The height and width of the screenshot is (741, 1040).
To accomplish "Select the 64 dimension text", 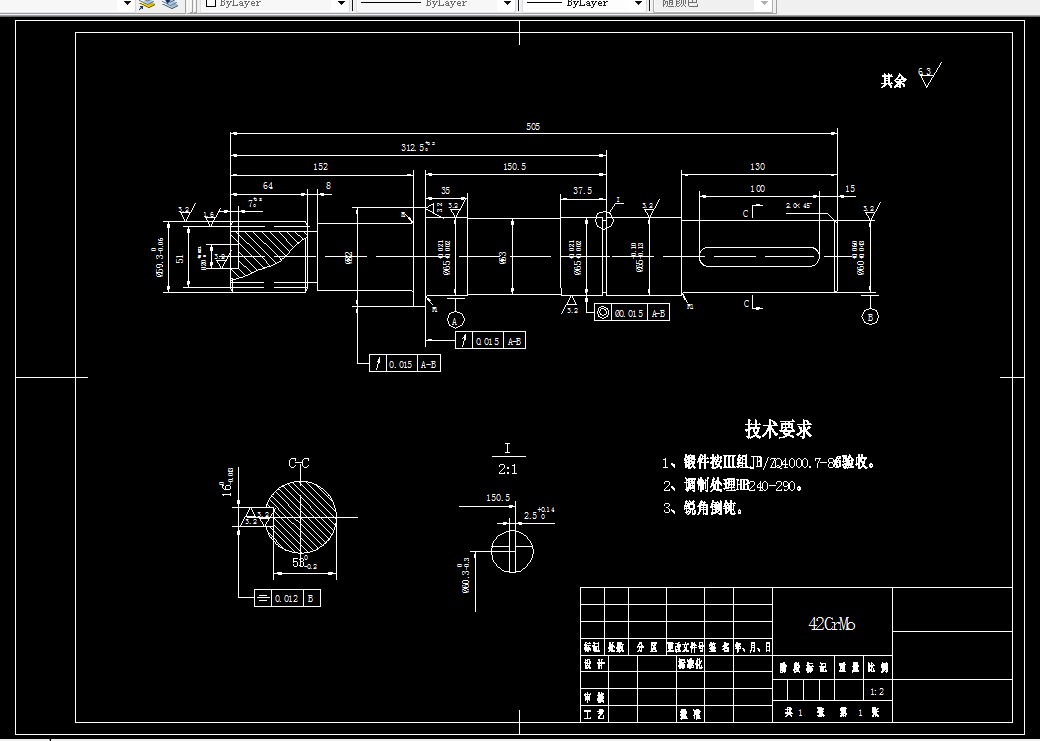I will click(x=267, y=186).
